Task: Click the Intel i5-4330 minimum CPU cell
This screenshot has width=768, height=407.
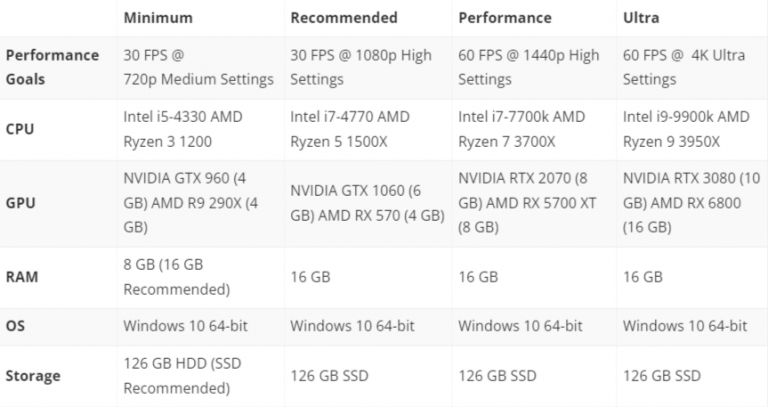Action: click(183, 129)
